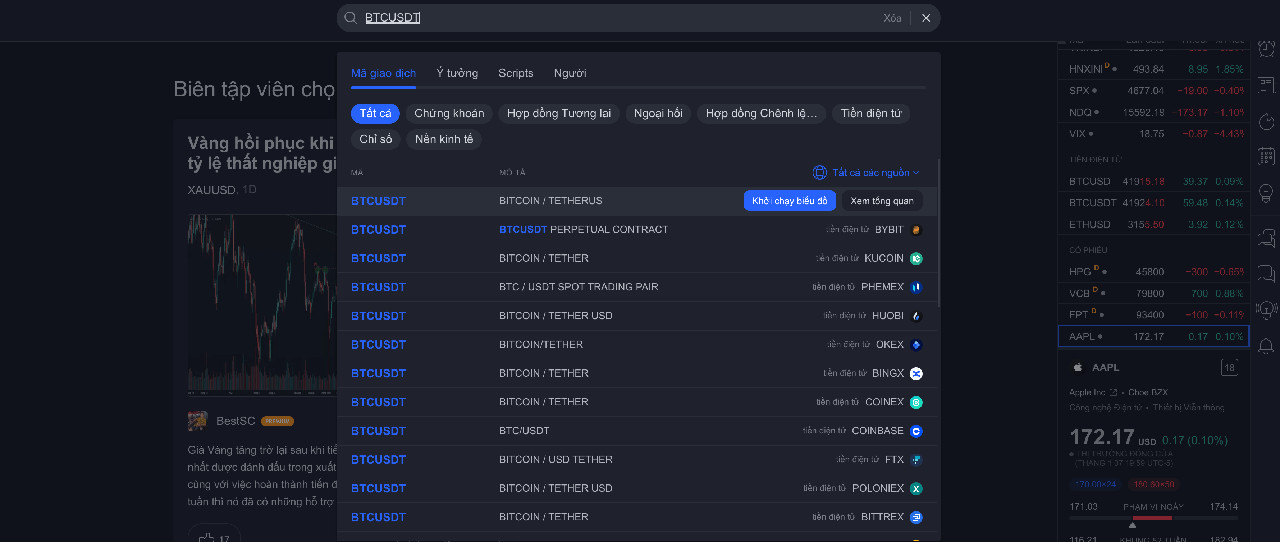Filter results by Tiền điện tử
The height and width of the screenshot is (542, 1280).
point(871,113)
